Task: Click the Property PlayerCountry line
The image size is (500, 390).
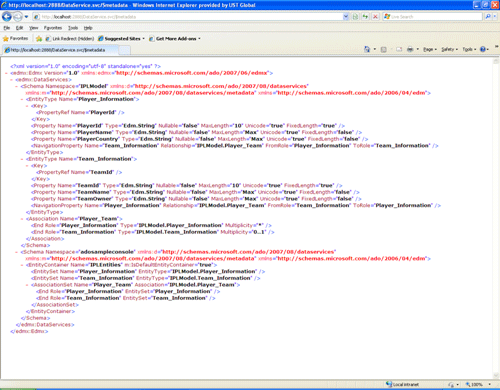Action: coord(199,139)
